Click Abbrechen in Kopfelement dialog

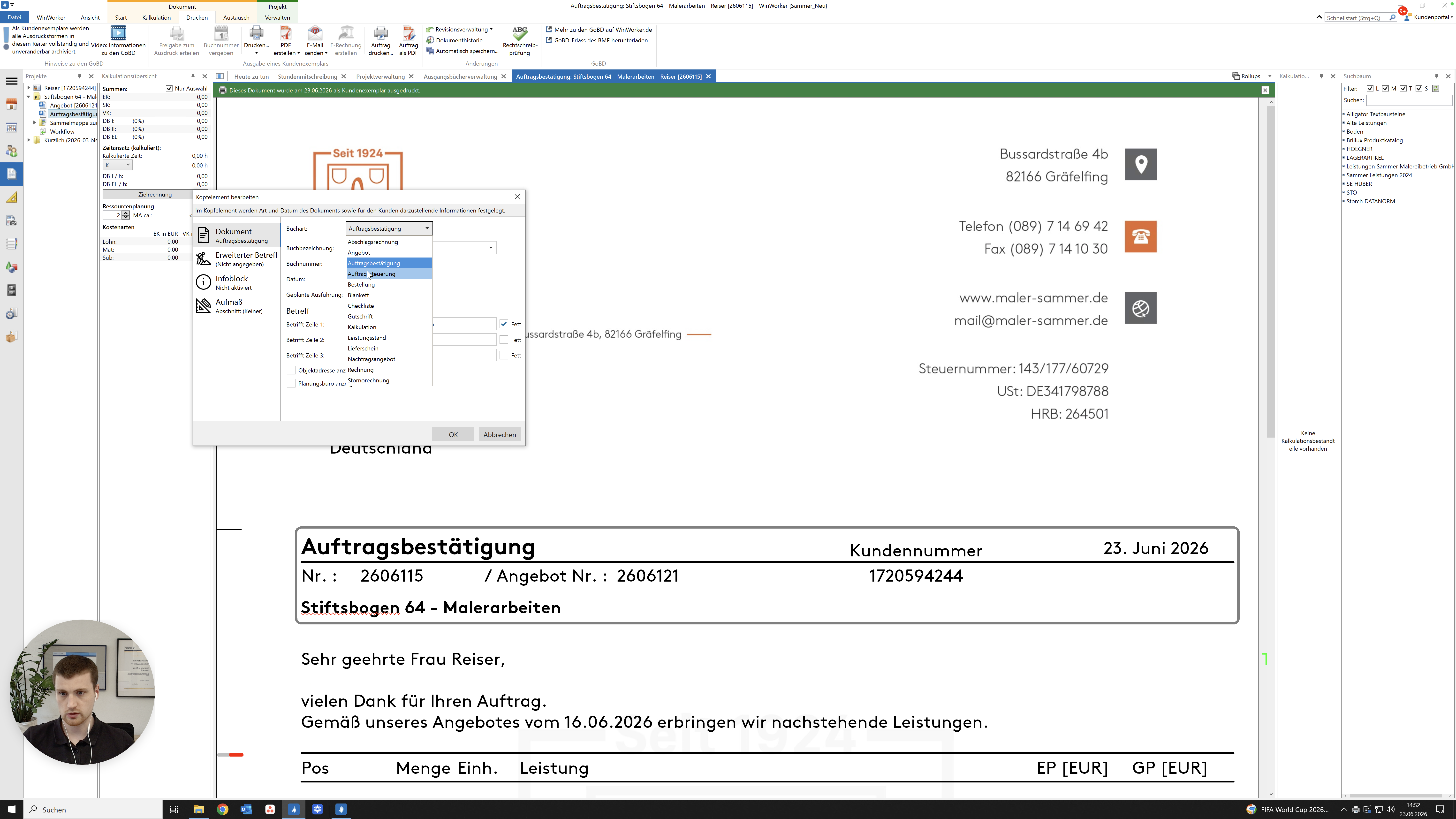click(x=500, y=435)
